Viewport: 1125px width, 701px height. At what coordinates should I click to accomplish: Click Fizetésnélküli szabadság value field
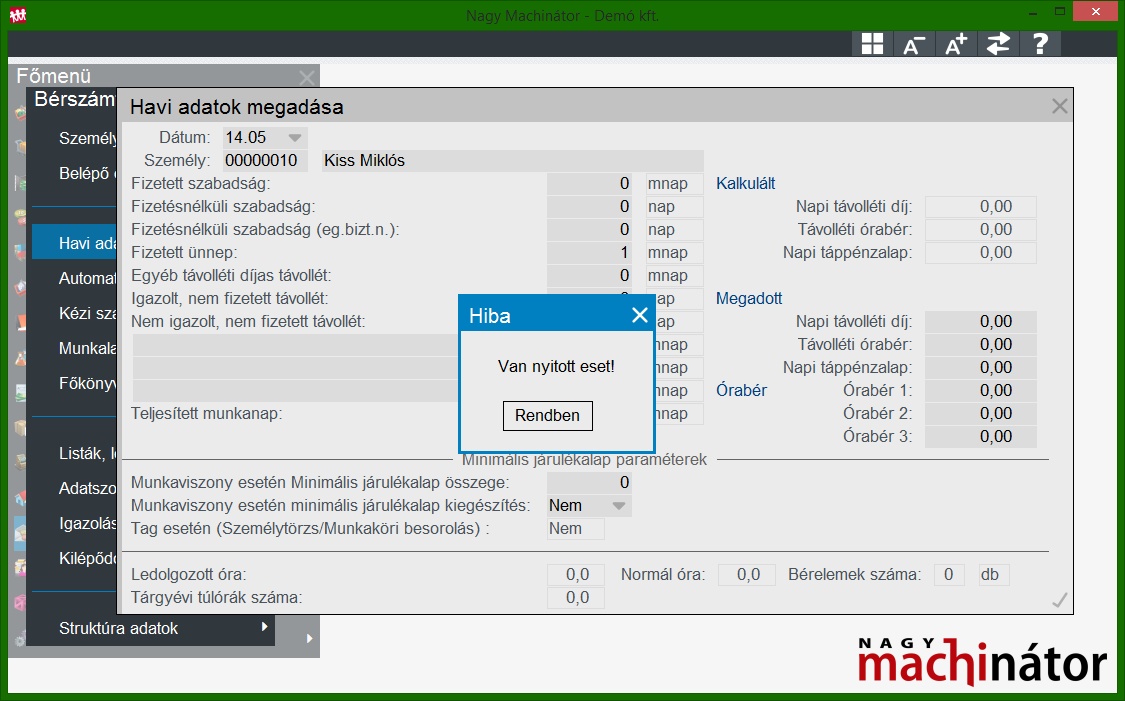pos(589,207)
